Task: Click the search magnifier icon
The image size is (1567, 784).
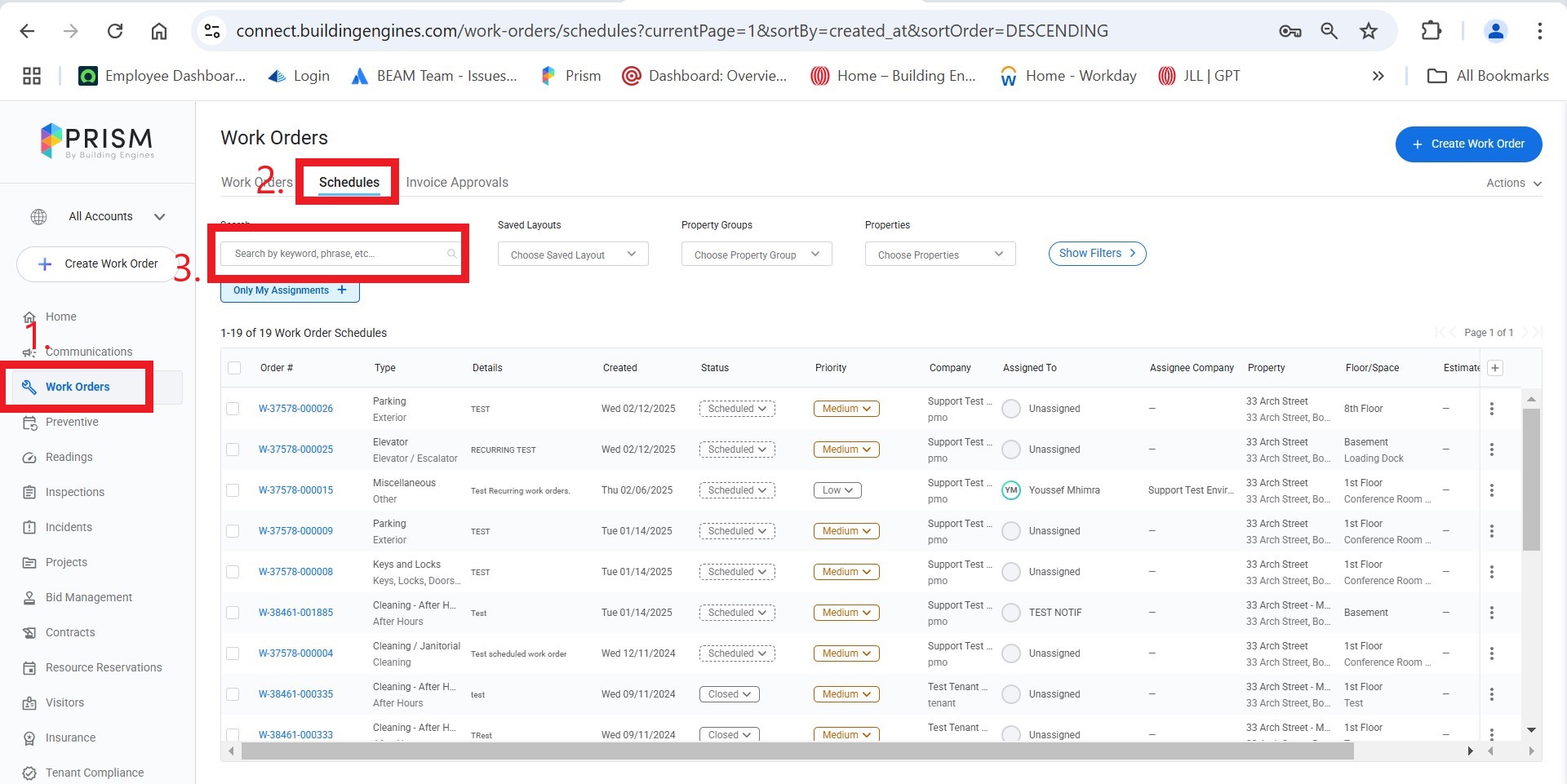Action: click(451, 255)
